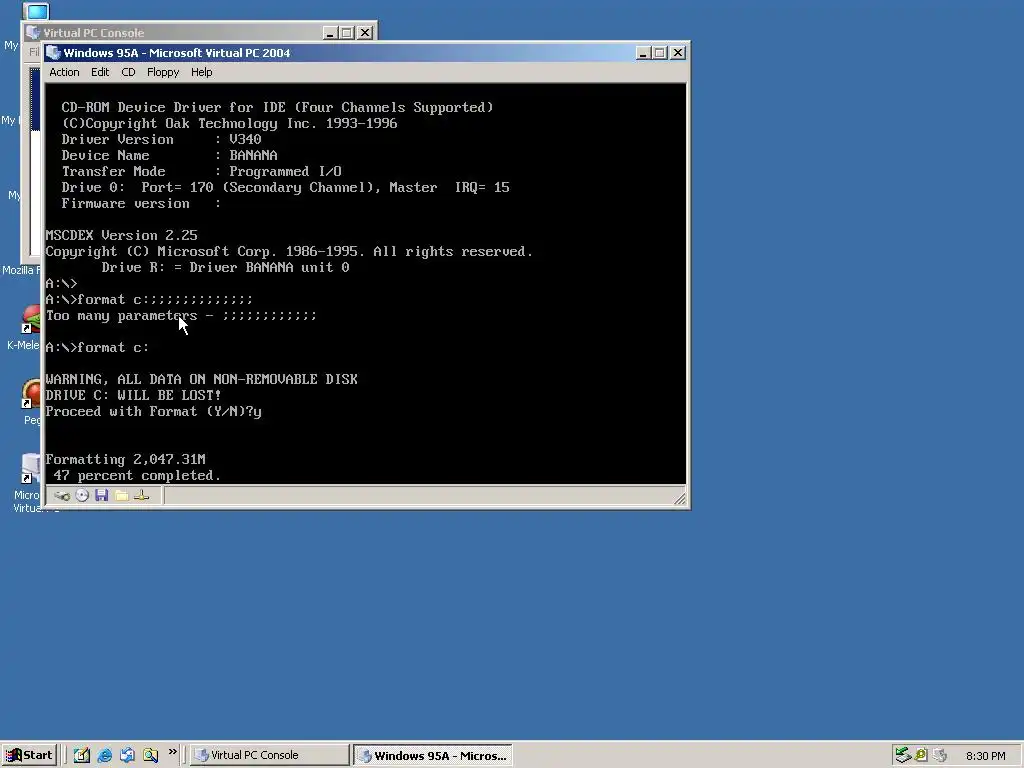The height and width of the screenshot is (768, 1024).
Task: Click the Outlook Express Quick Launch icon
Action: pos(127,755)
